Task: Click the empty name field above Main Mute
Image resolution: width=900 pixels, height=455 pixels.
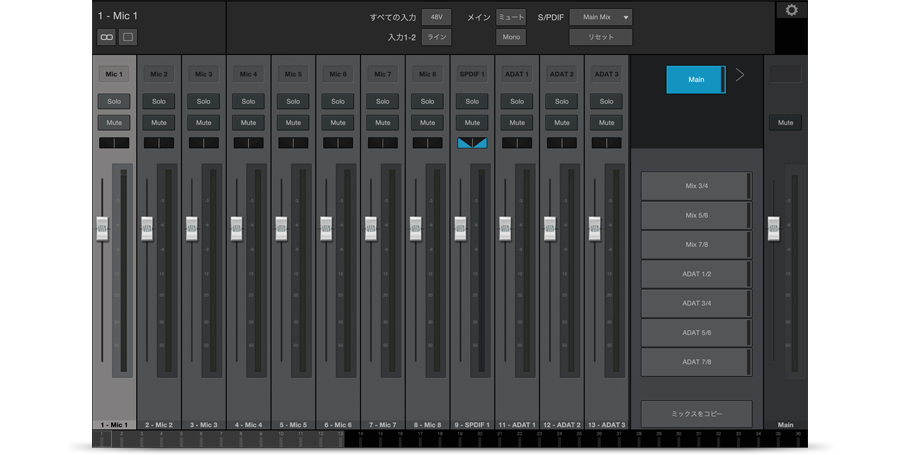Action: pyautogui.click(x=785, y=74)
